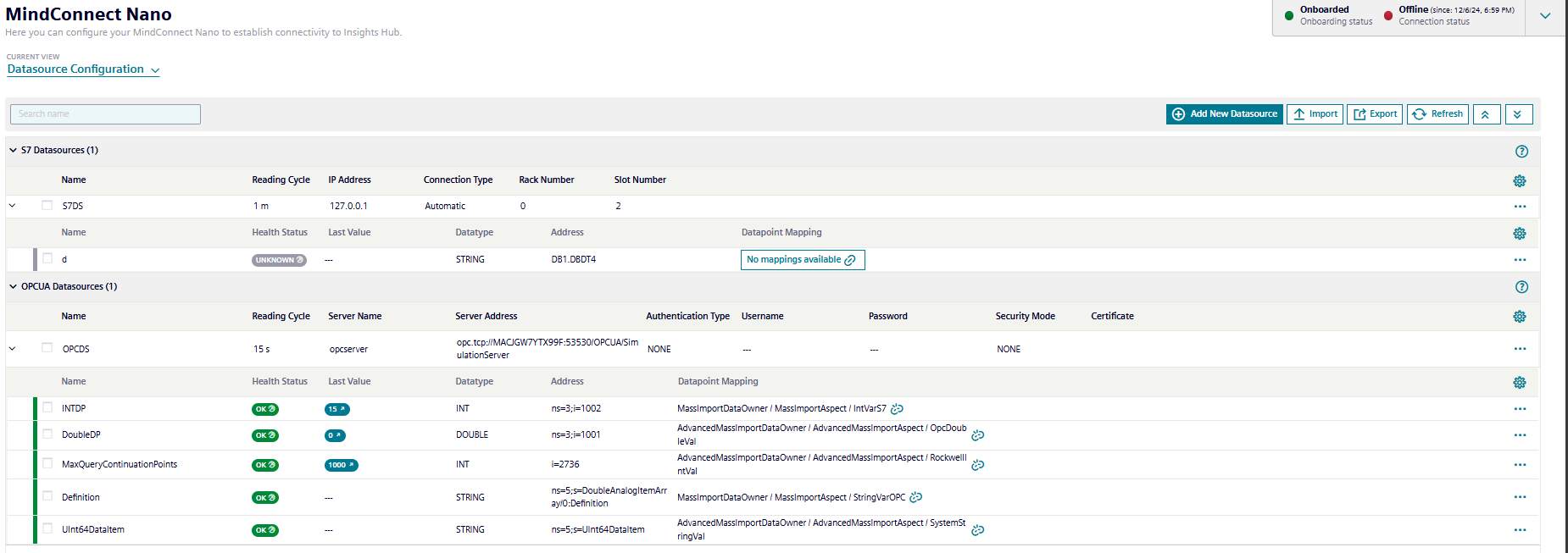
Task: Click OPCDS server address opc.tcp text
Action: pos(548,349)
